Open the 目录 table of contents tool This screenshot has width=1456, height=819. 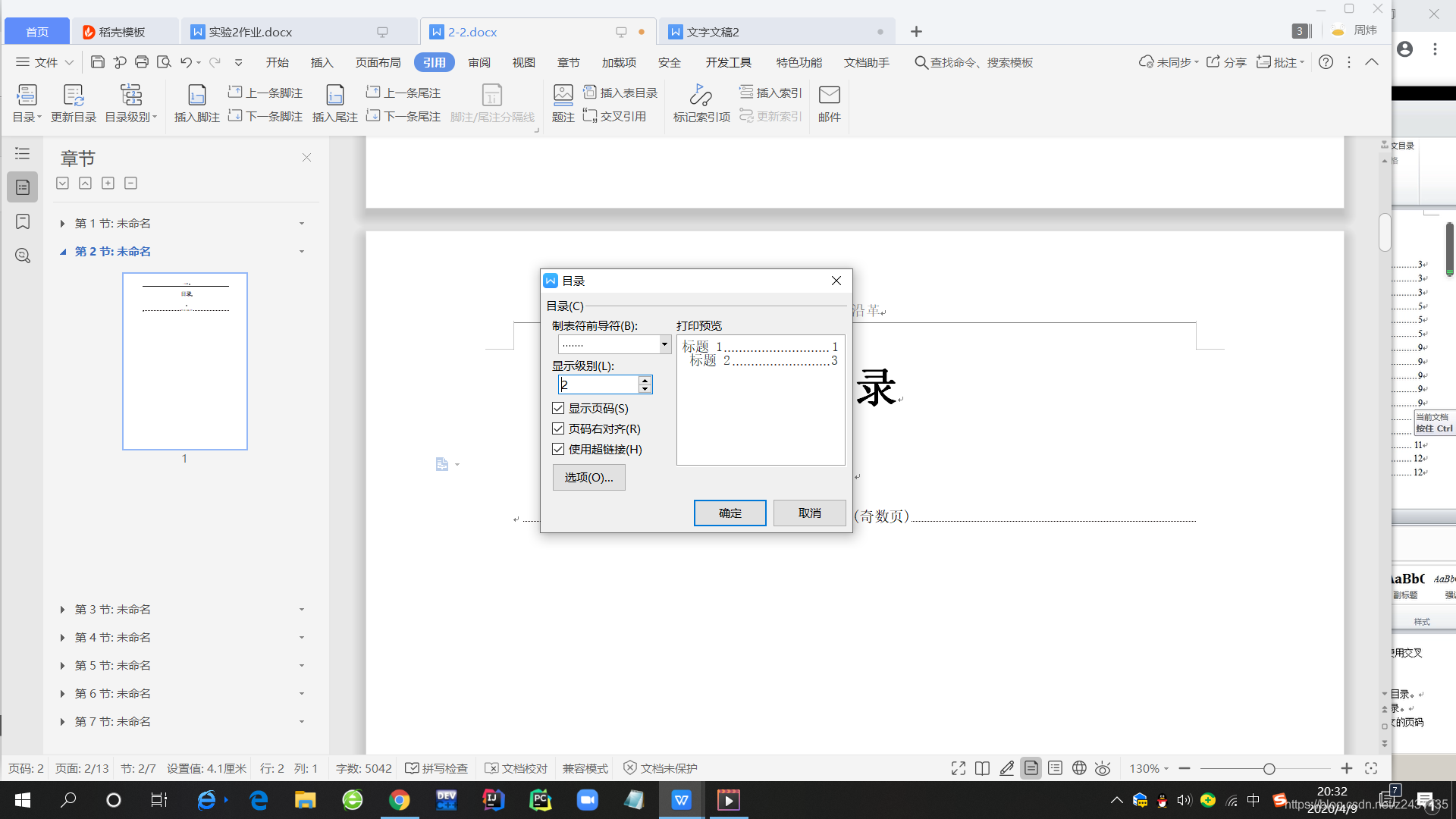point(27,104)
